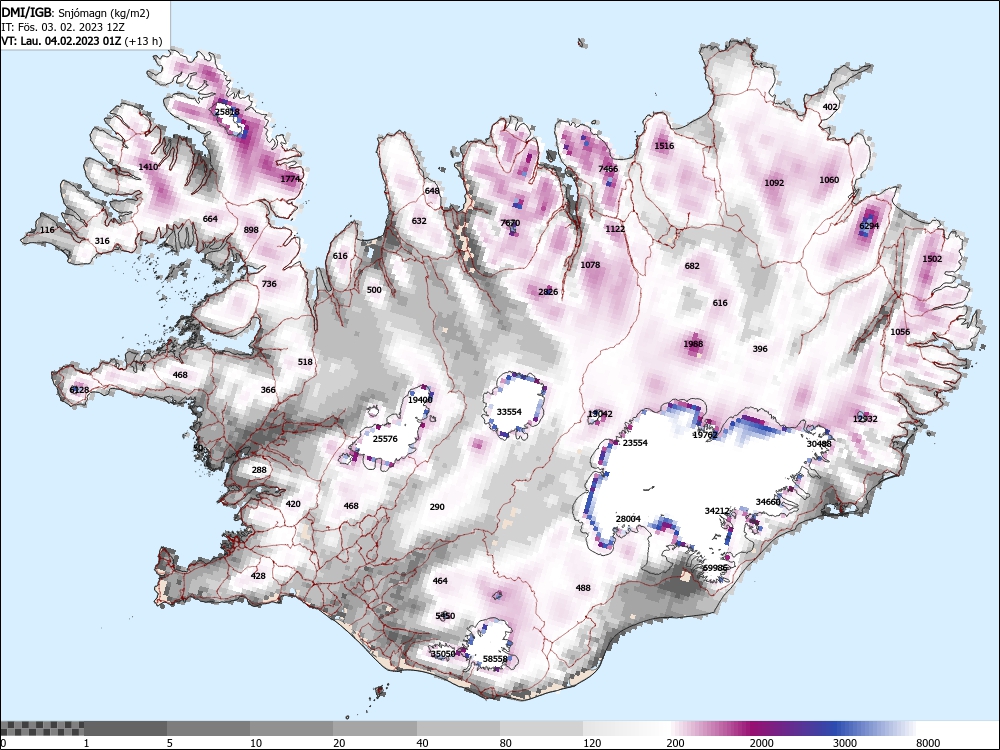Click the snow value 648
1000x750 pixels.
[x=432, y=191]
